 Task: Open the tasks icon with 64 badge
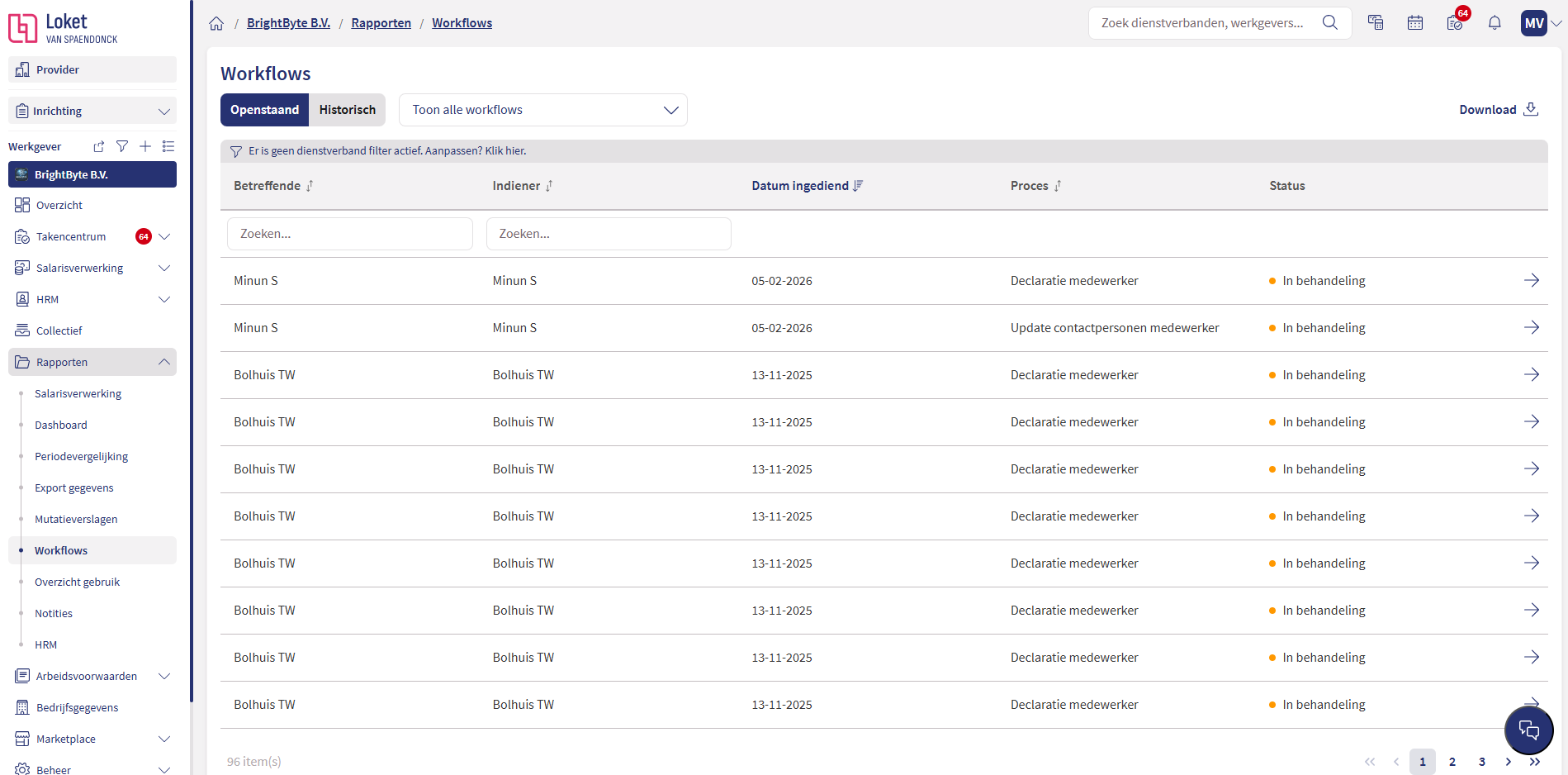[x=1455, y=23]
